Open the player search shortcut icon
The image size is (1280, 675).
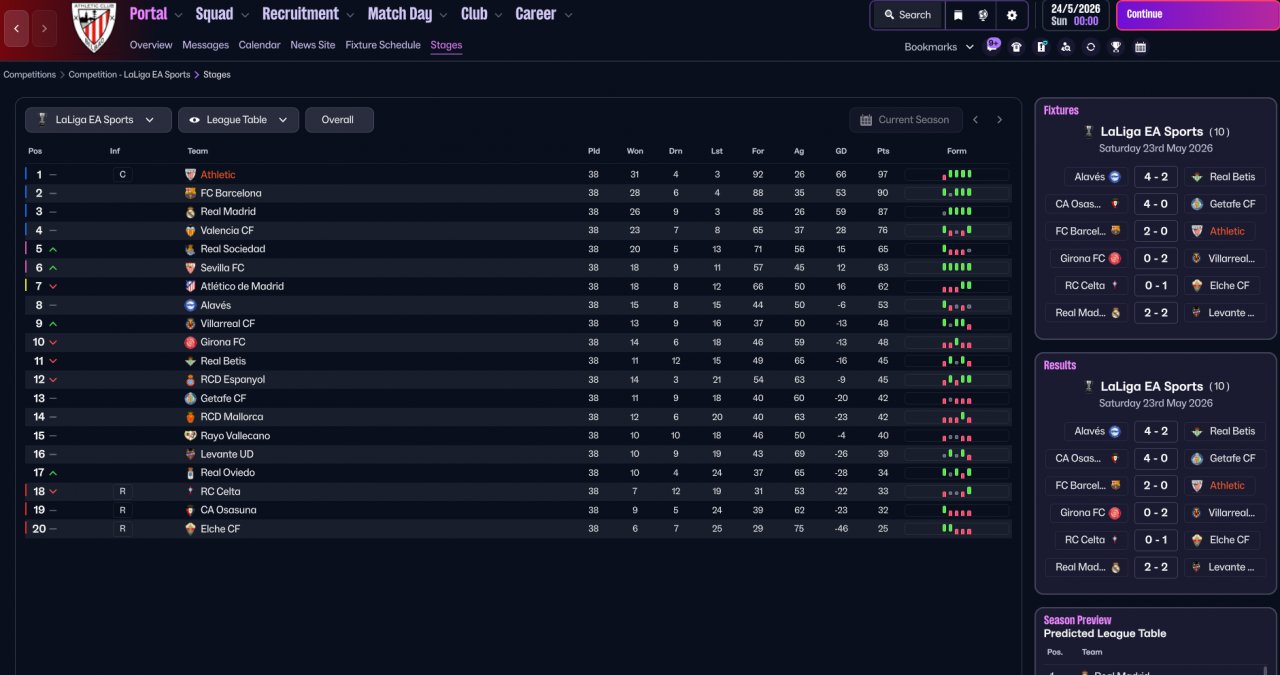(x=1066, y=47)
